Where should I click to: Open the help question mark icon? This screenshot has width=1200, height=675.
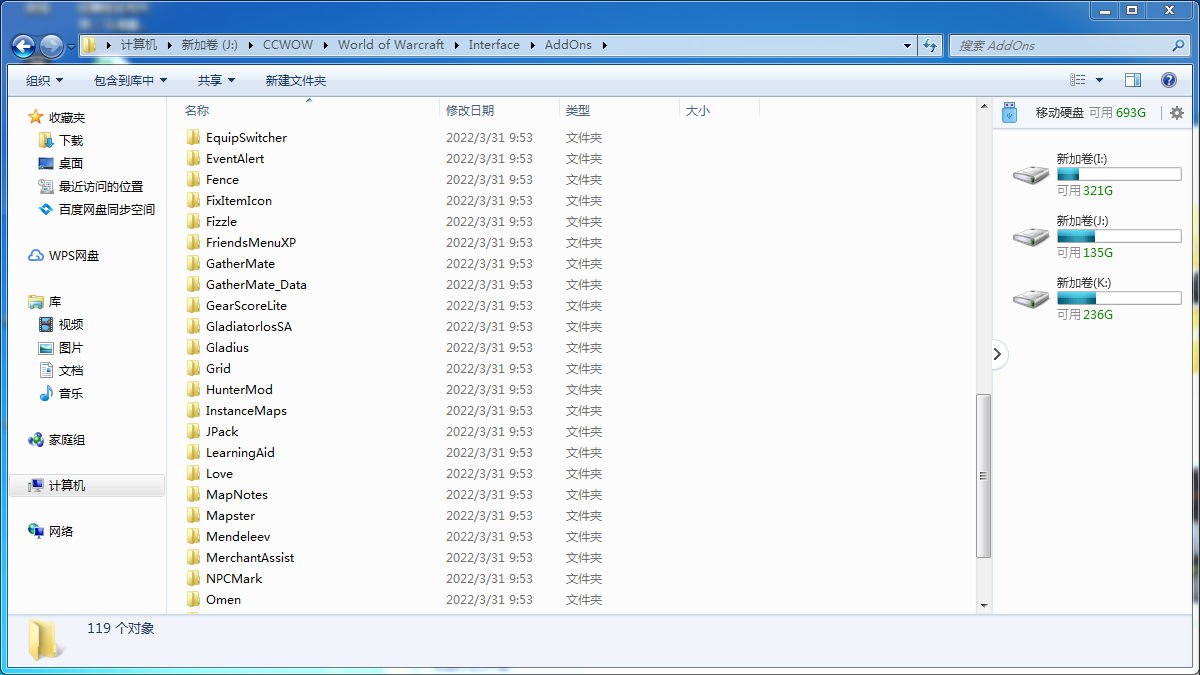click(x=1168, y=80)
